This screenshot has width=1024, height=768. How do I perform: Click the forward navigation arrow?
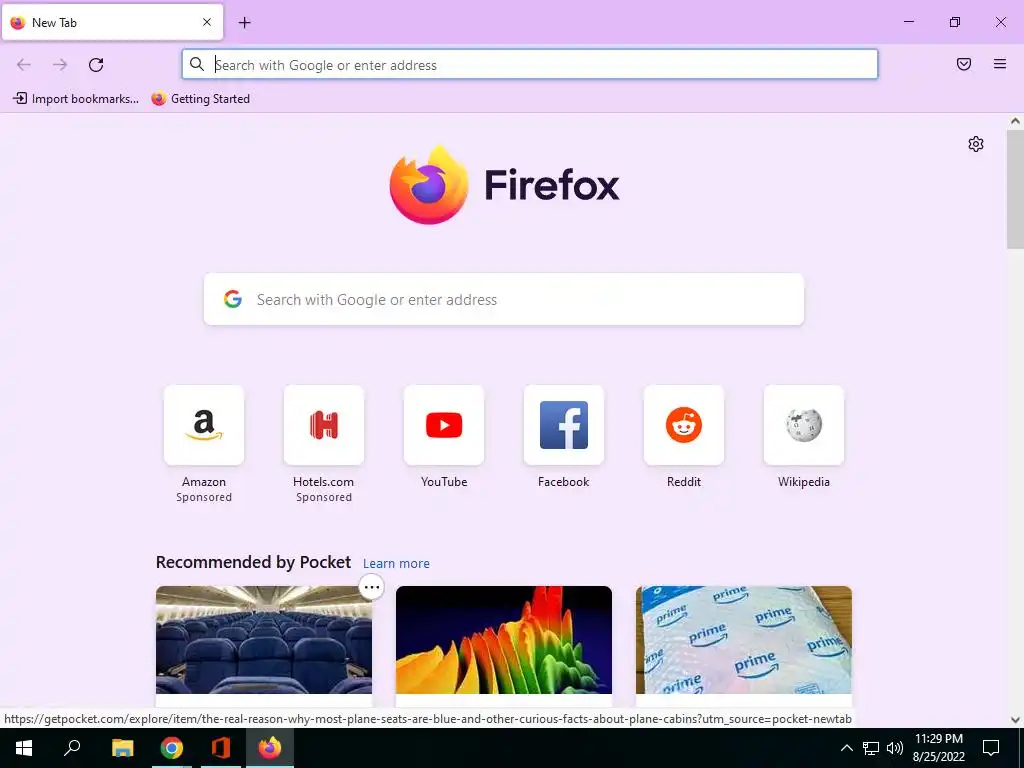[x=60, y=65]
